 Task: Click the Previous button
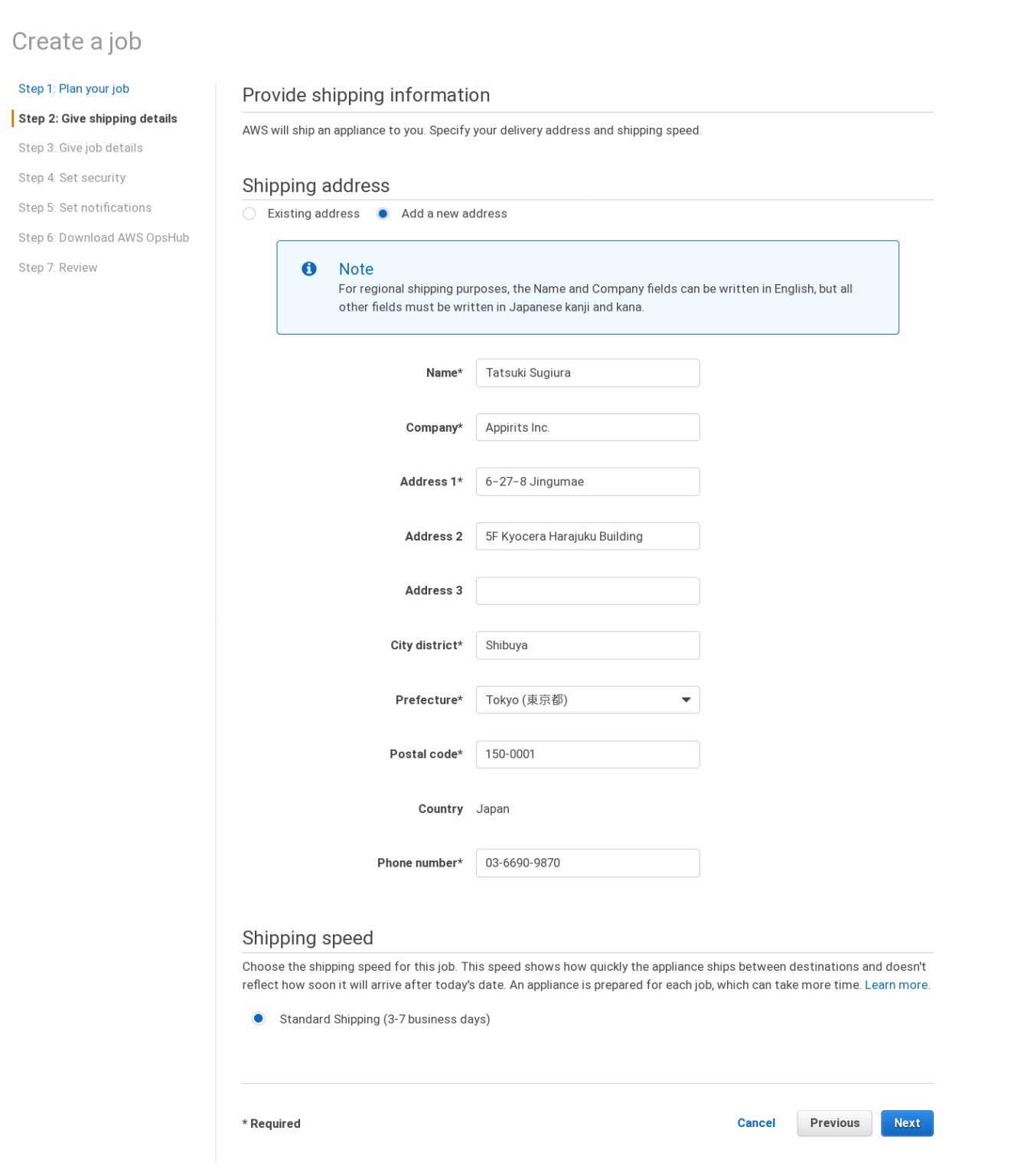(834, 1123)
